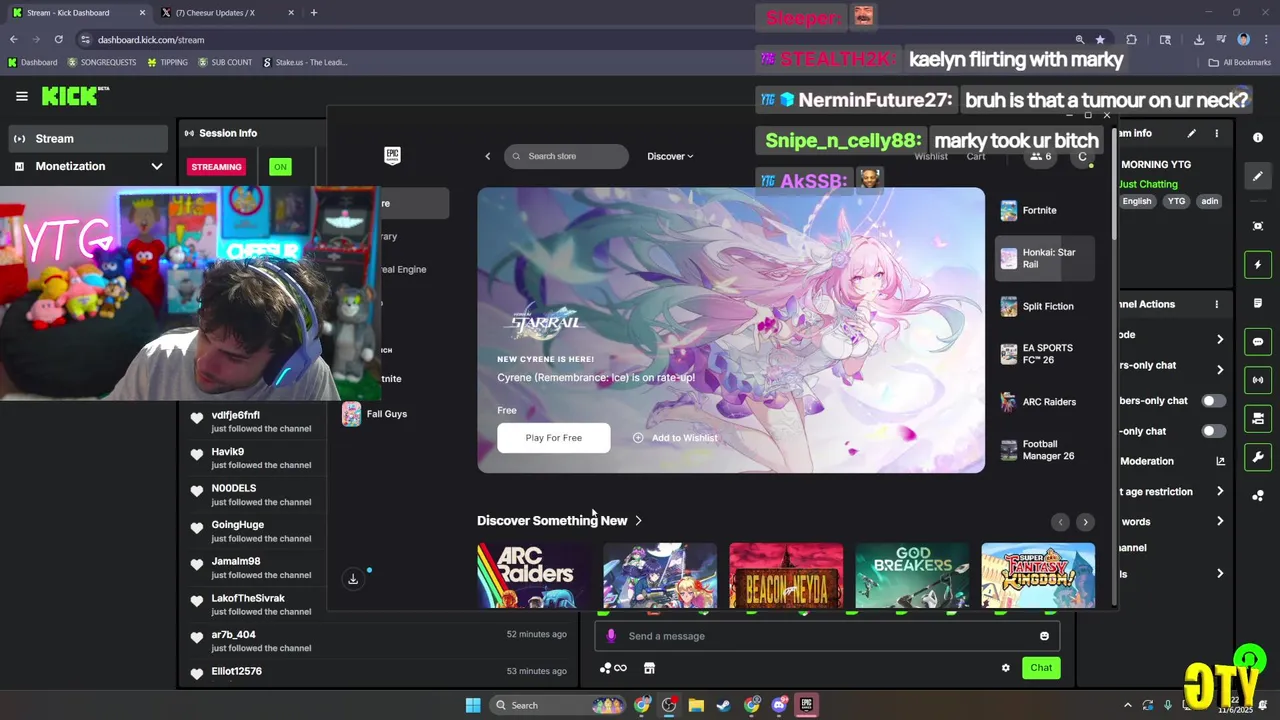Expand banned words chevron
1280x720 pixels.
point(1220,521)
